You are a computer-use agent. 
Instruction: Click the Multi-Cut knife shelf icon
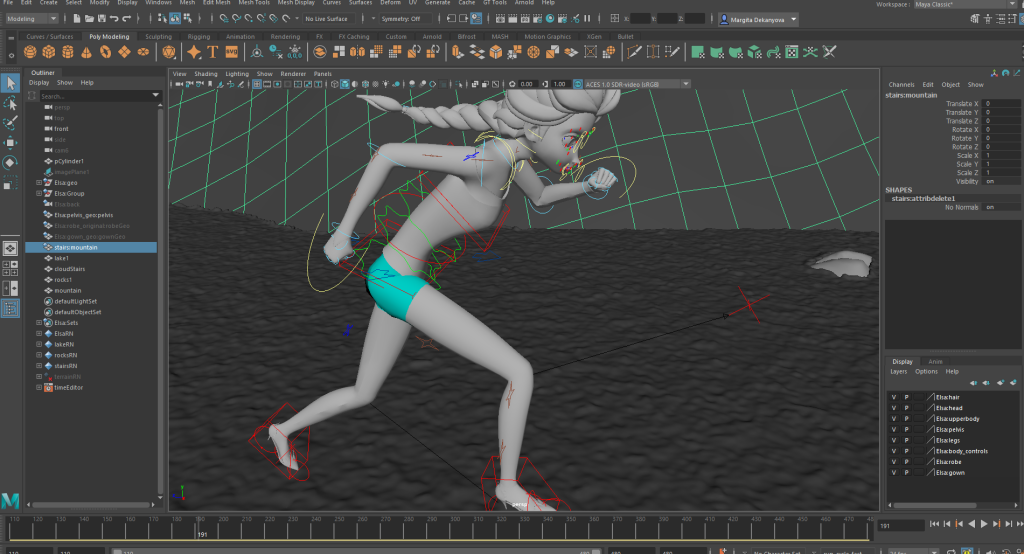coord(633,52)
